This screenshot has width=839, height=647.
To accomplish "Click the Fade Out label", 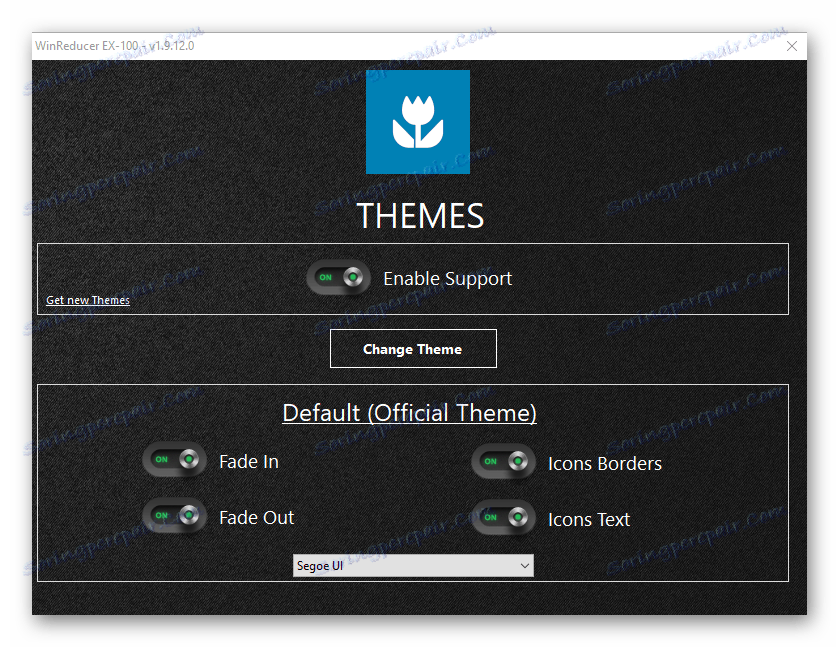I will click(x=257, y=517).
